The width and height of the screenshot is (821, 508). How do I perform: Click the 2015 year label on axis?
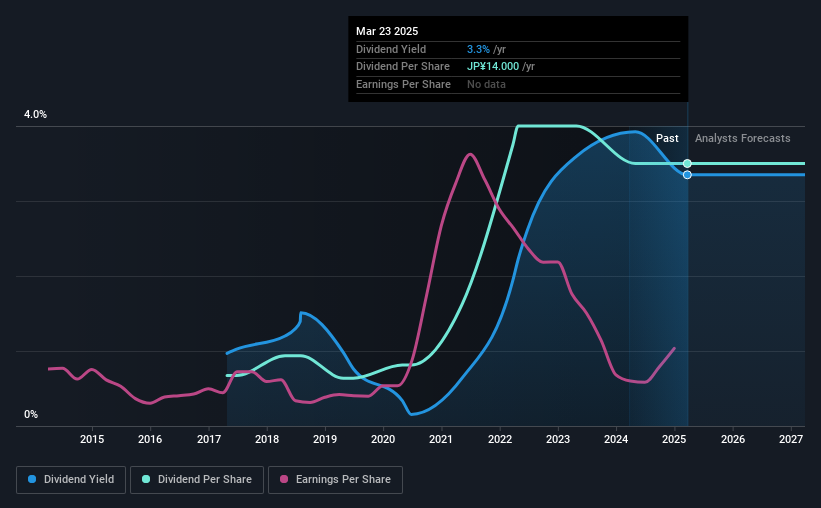point(92,439)
